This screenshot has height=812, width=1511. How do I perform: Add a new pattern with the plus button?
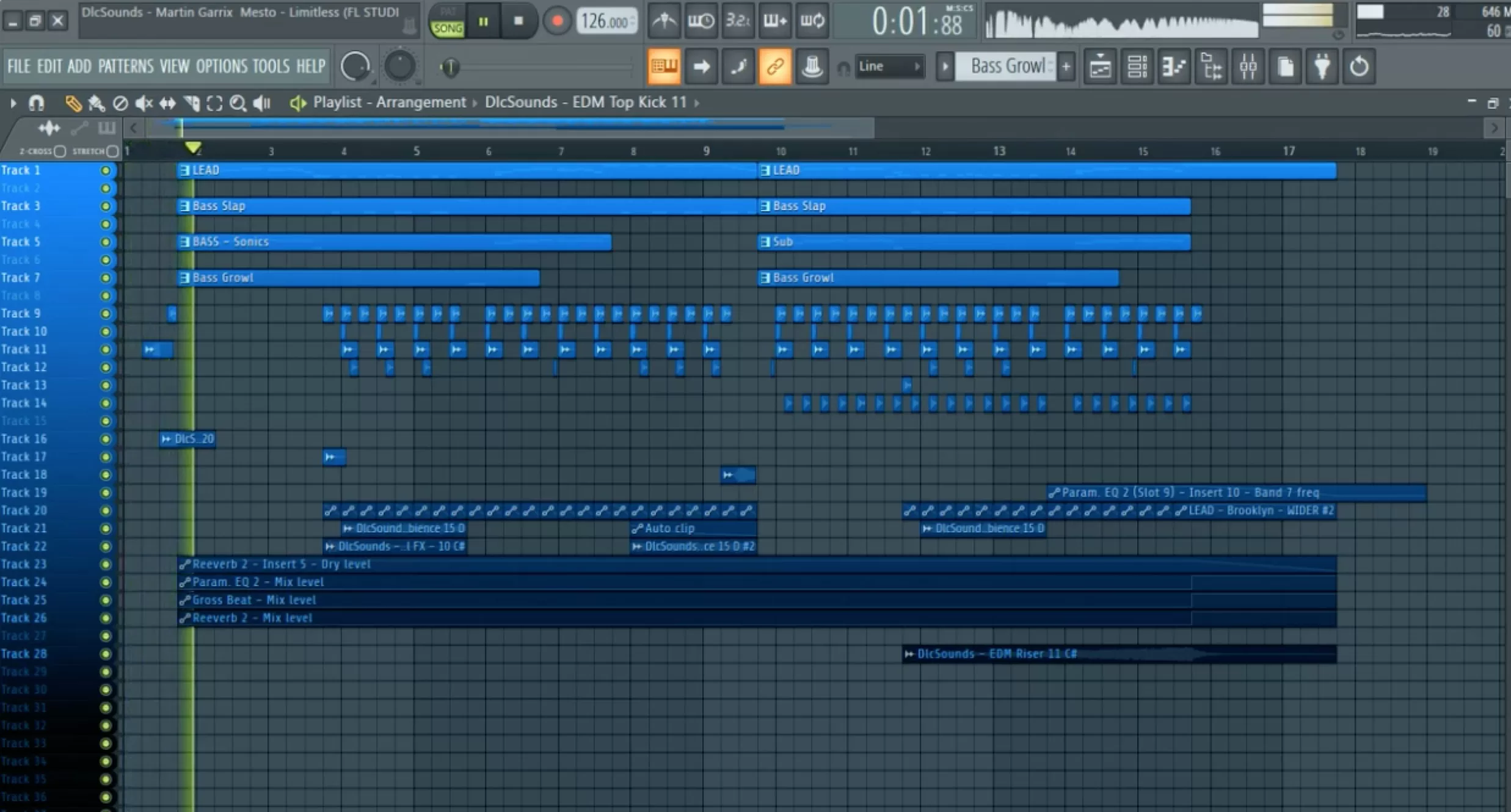pos(1066,66)
